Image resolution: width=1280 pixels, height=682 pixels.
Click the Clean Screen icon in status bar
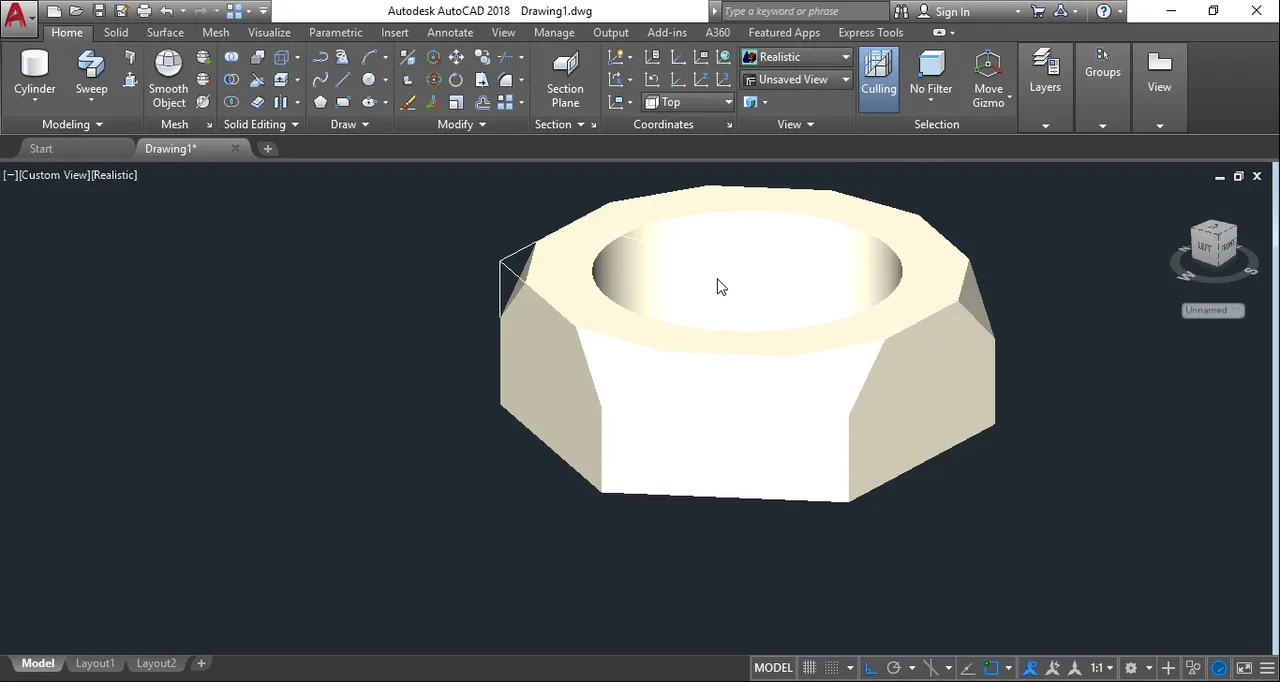pyautogui.click(x=1244, y=668)
